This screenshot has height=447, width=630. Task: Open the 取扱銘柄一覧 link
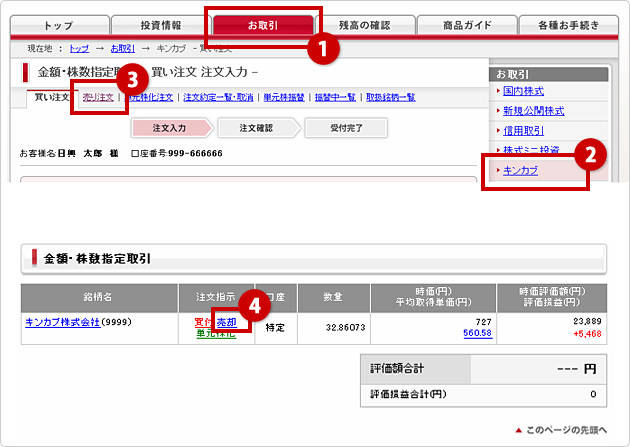point(390,97)
